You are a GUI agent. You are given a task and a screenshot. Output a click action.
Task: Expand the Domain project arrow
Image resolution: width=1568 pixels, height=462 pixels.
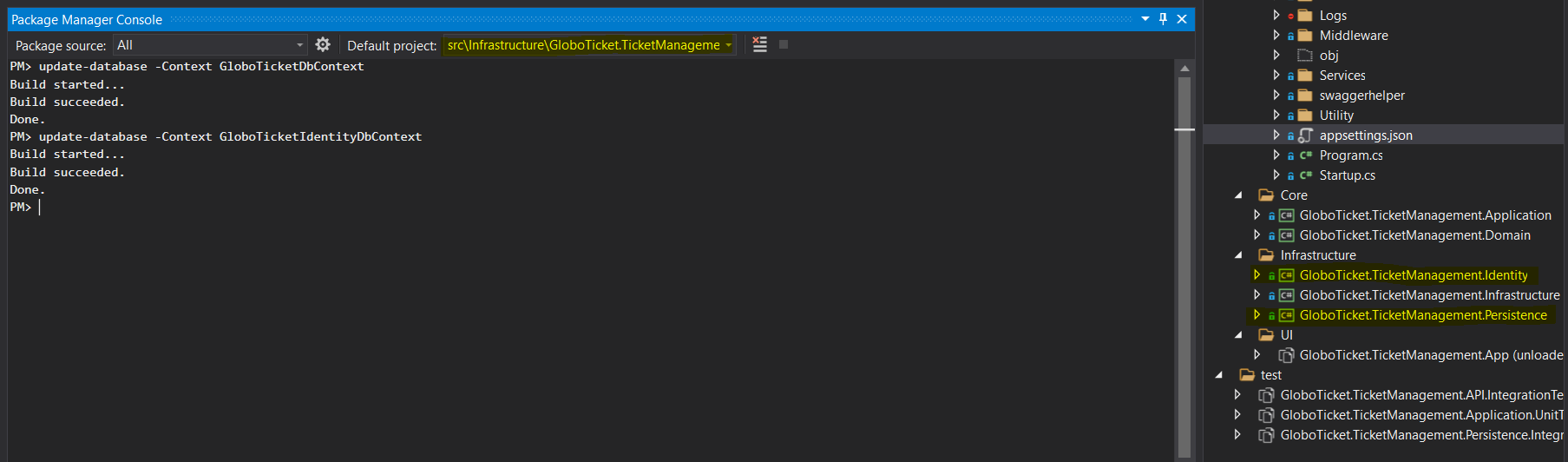pyautogui.click(x=1256, y=234)
